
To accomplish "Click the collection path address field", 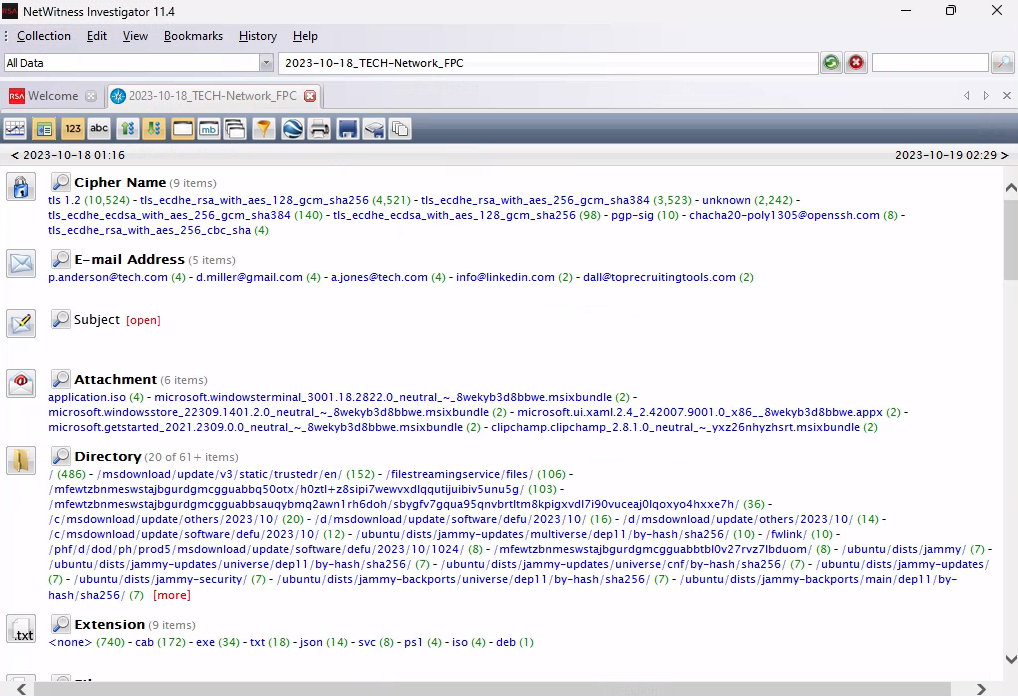I will pos(549,63).
